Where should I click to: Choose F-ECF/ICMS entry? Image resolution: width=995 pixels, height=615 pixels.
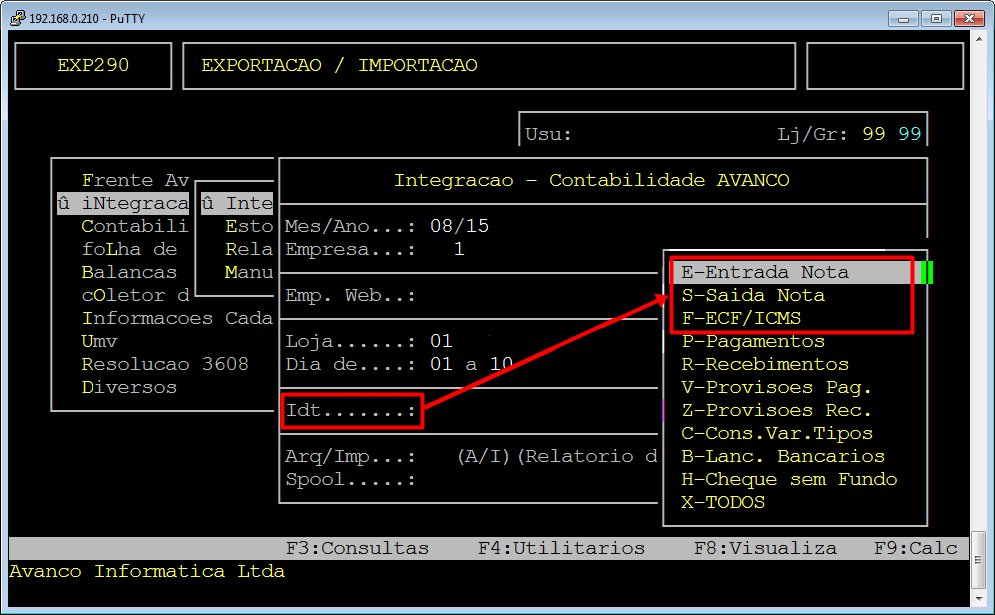[x=740, y=318]
